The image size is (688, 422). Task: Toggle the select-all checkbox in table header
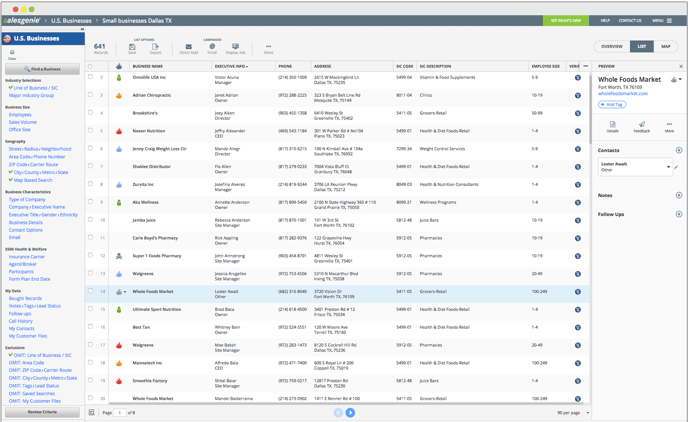click(x=90, y=66)
